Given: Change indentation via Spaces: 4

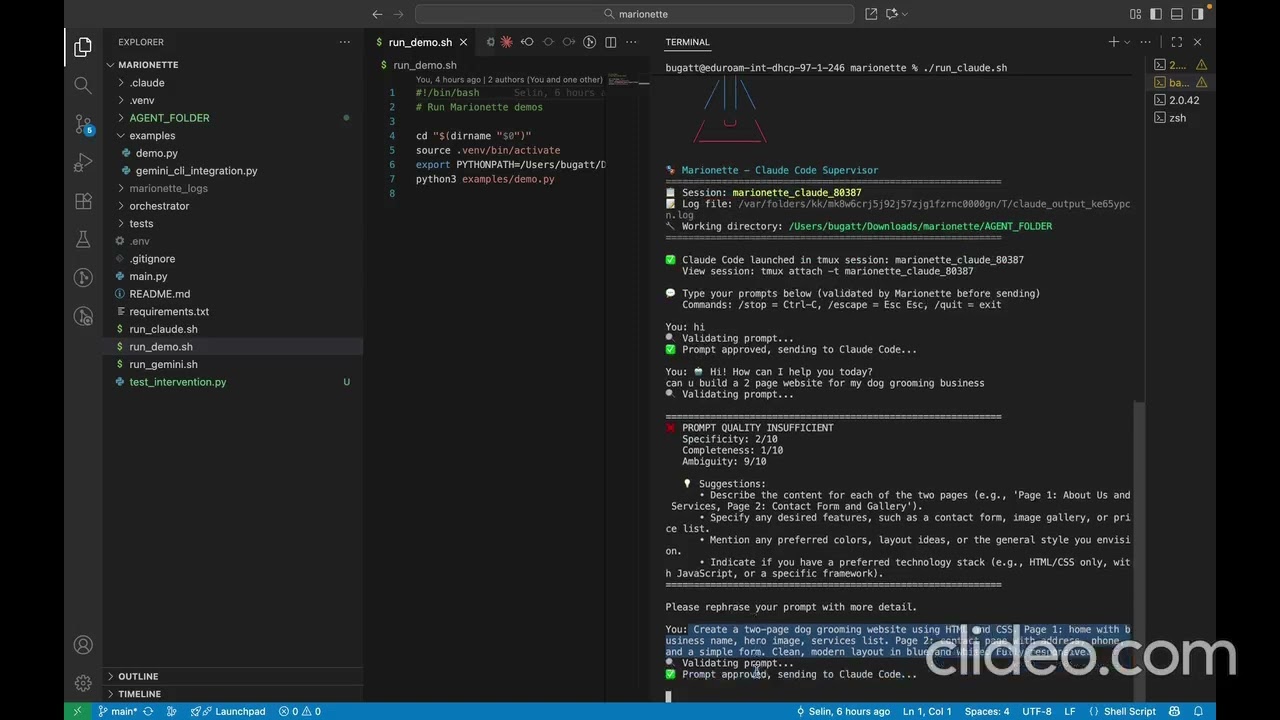Looking at the screenshot, I should click(987, 711).
